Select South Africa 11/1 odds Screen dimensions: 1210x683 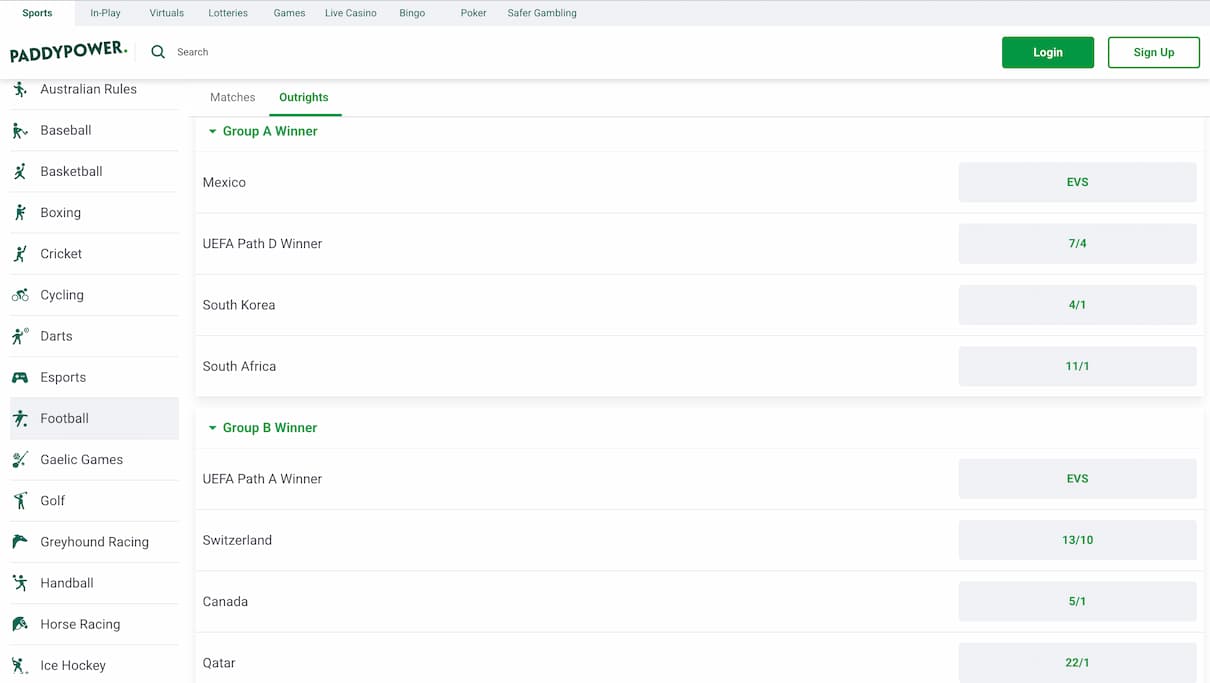pos(1077,366)
